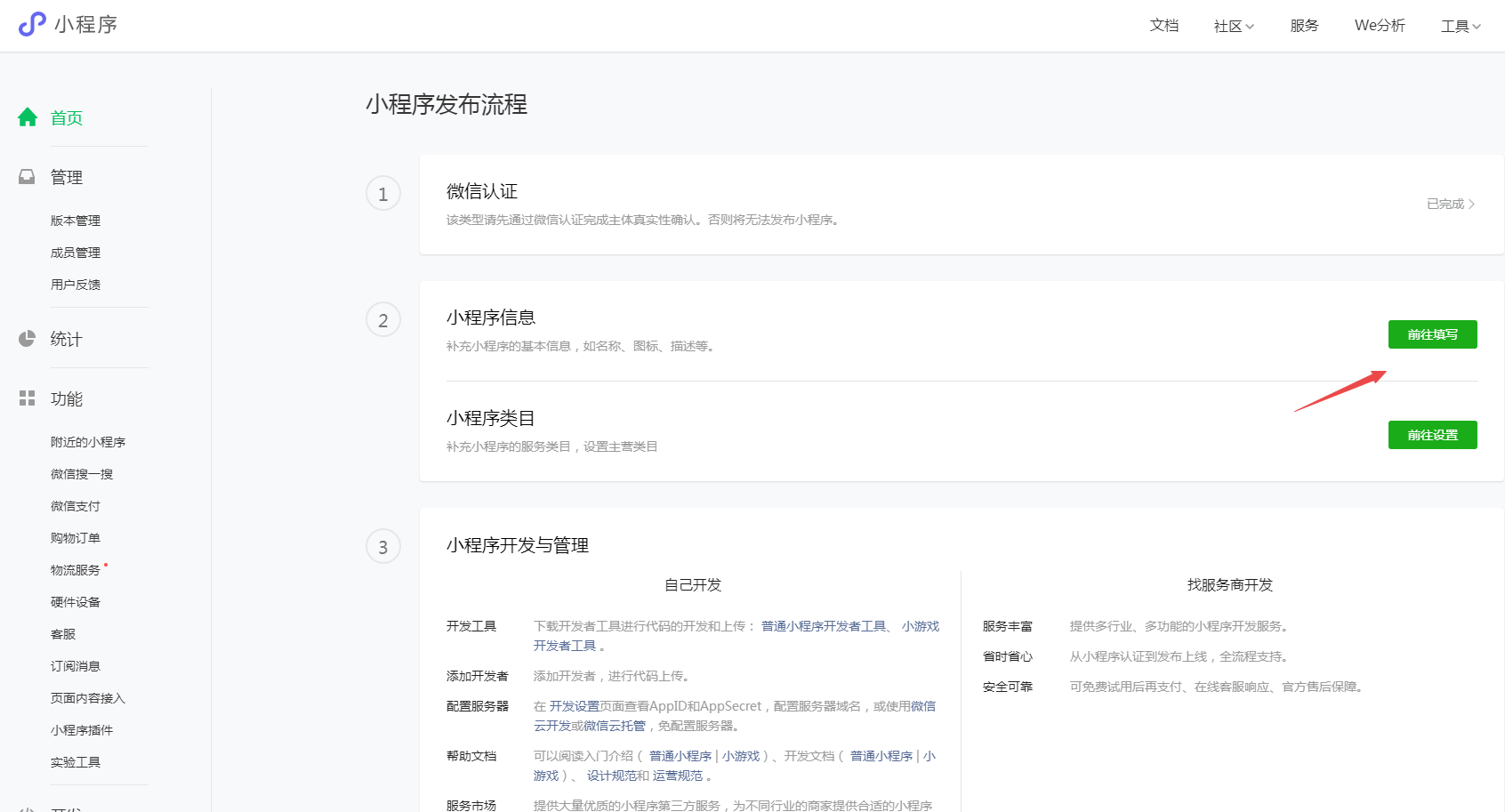Open 小程序插件 in sidebar
This screenshot has width=1505, height=812.
point(82,730)
